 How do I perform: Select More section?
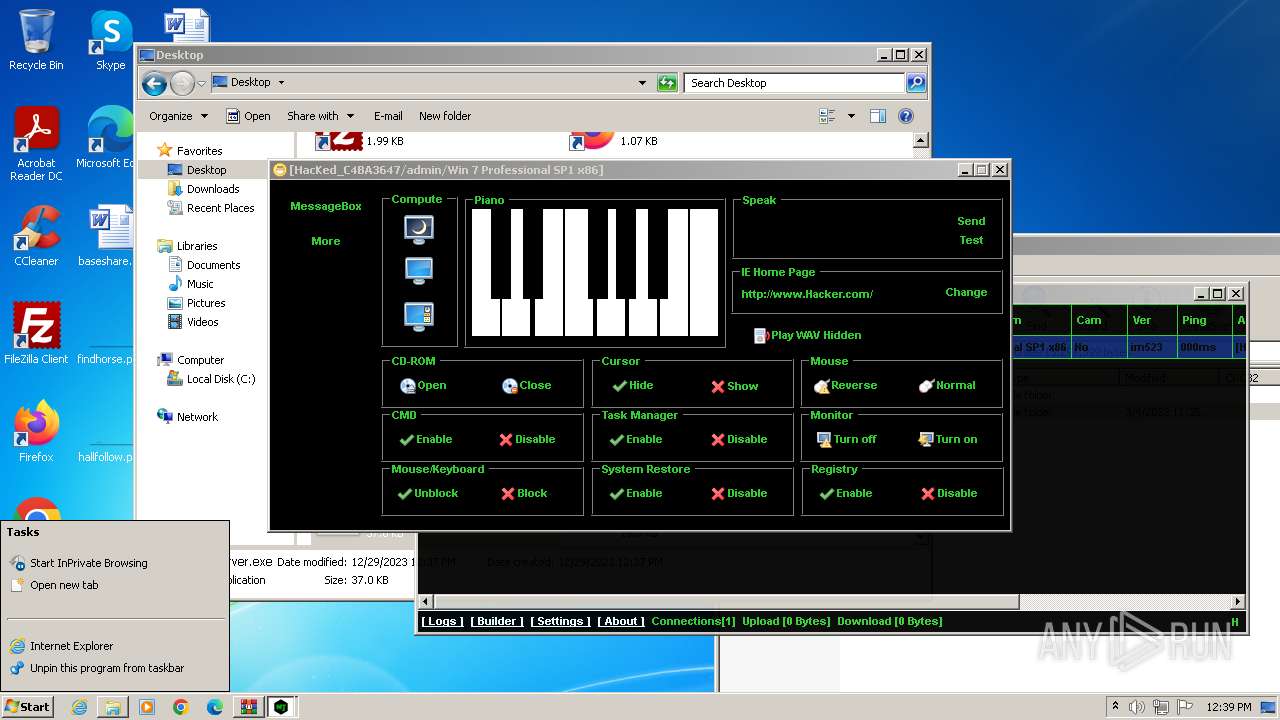pos(326,241)
